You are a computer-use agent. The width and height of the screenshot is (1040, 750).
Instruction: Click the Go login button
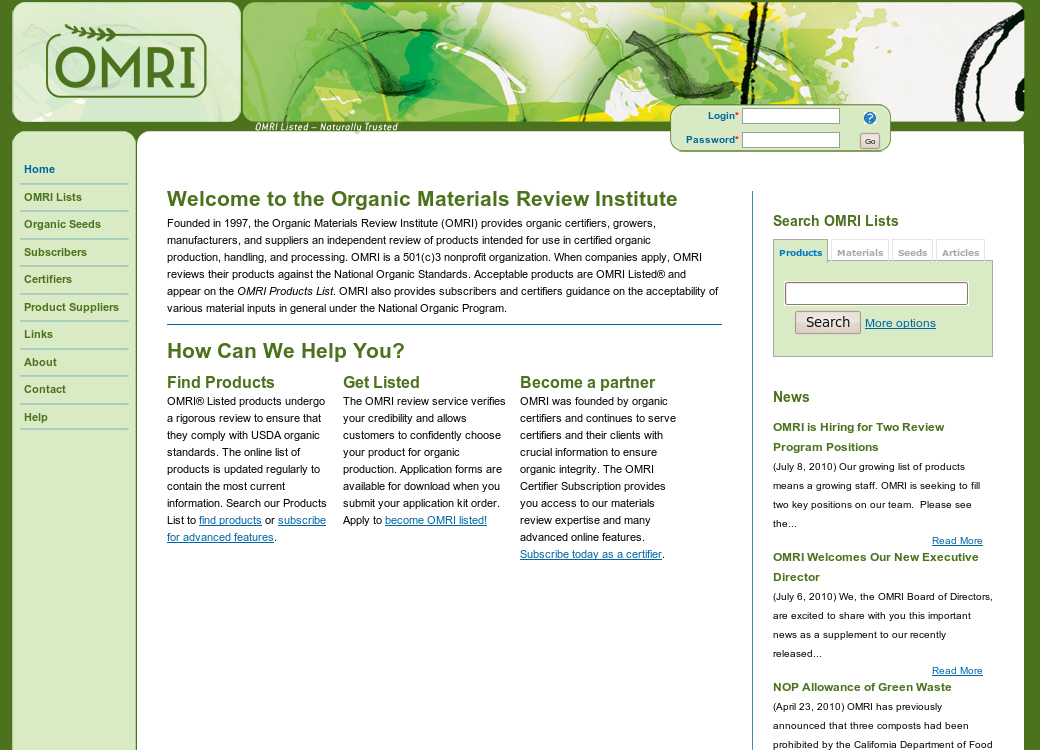point(870,141)
